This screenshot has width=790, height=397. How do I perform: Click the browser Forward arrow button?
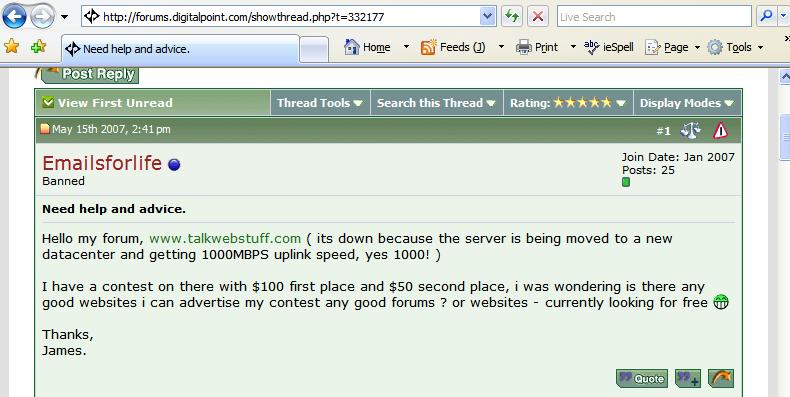42,17
